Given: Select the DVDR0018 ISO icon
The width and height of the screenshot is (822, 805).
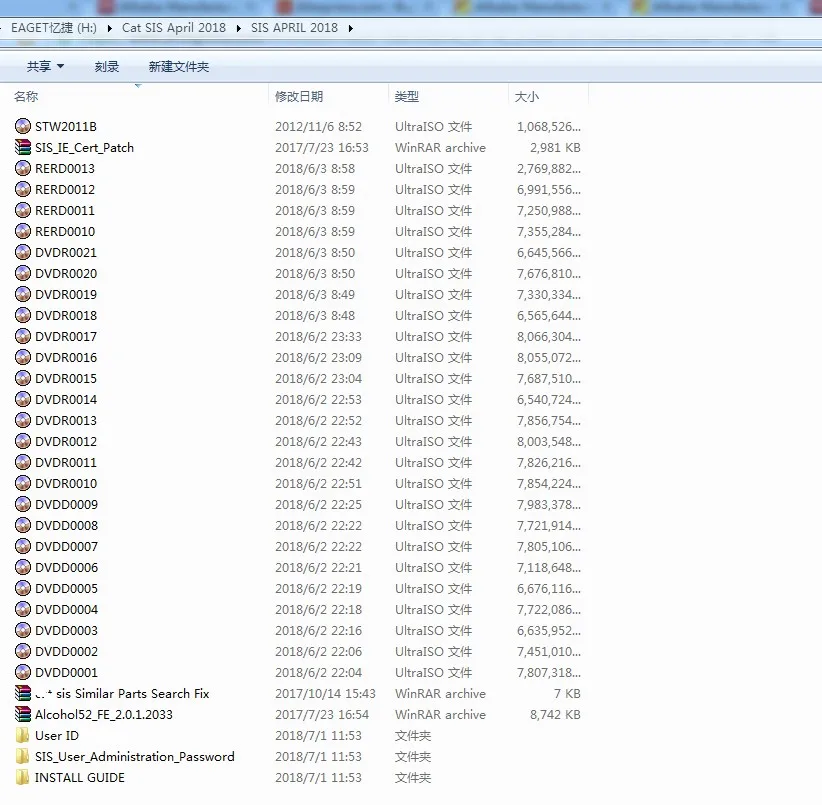Looking at the screenshot, I should 23,315.
